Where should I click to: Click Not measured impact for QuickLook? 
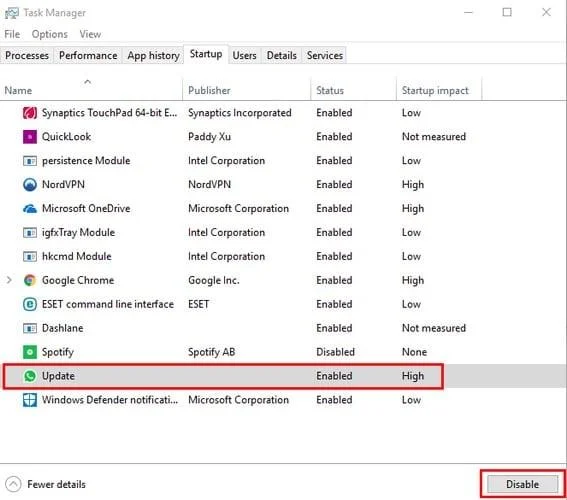(434, 137)
